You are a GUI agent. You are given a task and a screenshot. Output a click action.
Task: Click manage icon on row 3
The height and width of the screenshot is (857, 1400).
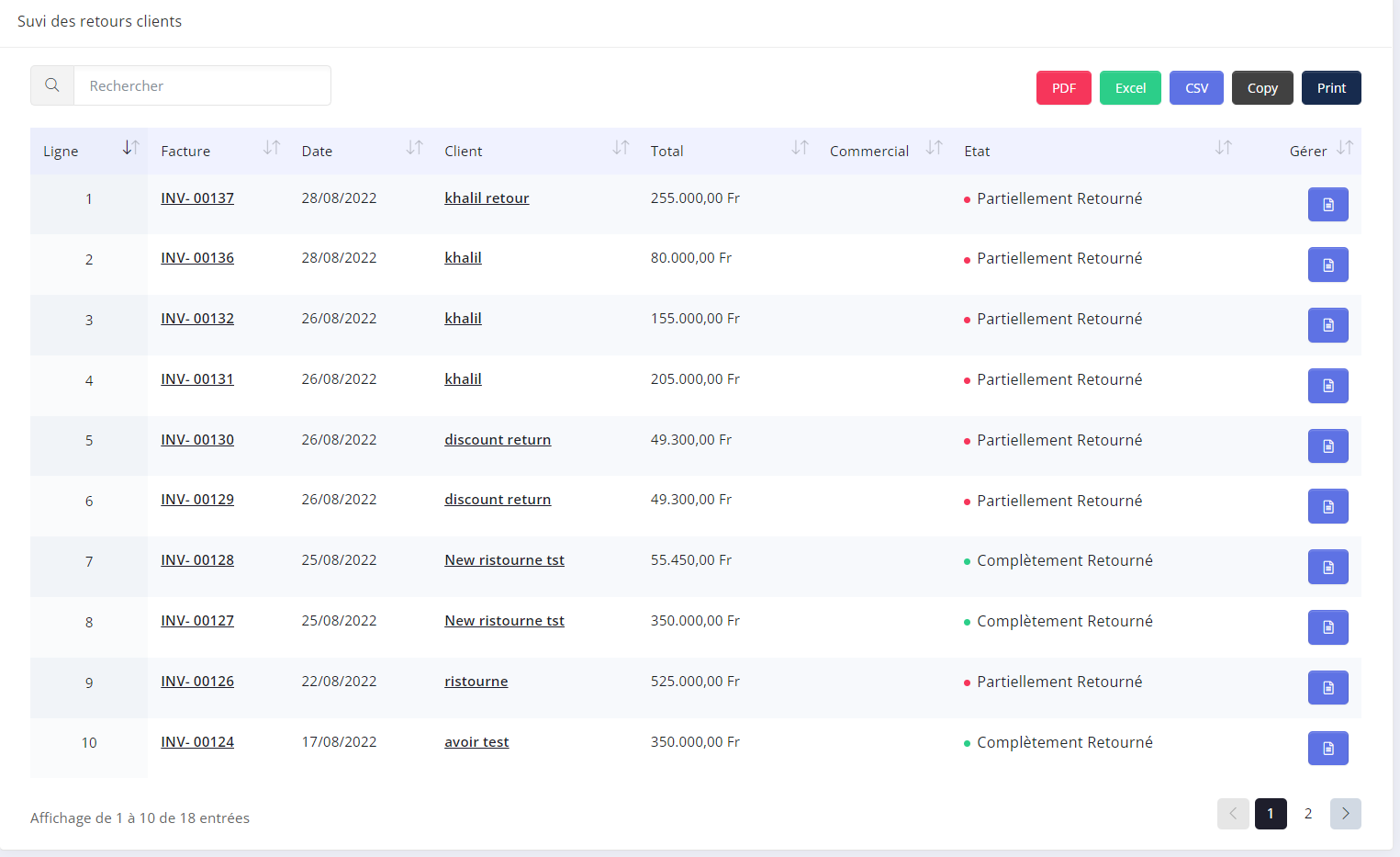[x=1327, y=325]
